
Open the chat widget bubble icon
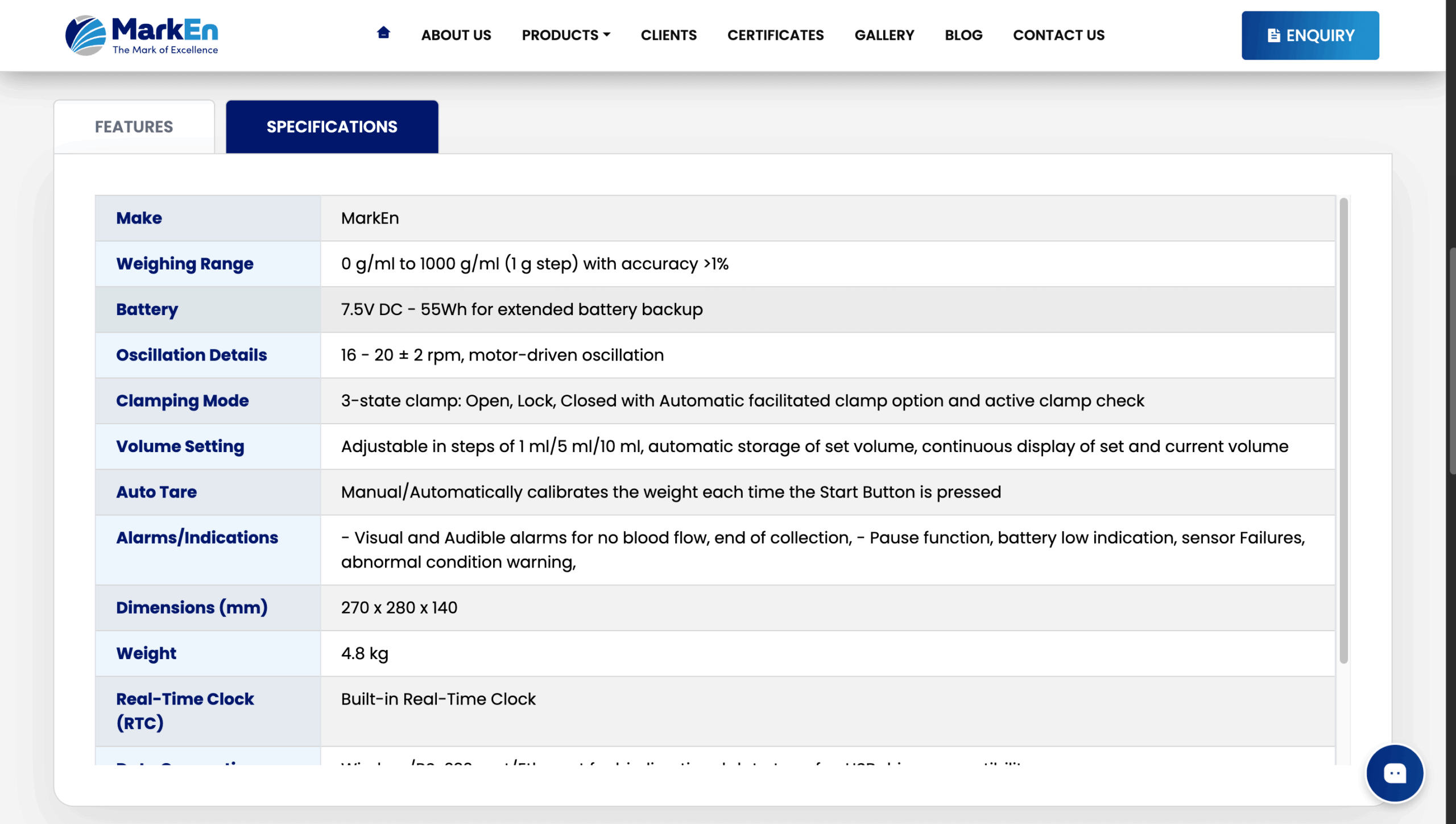(1395, 773)
